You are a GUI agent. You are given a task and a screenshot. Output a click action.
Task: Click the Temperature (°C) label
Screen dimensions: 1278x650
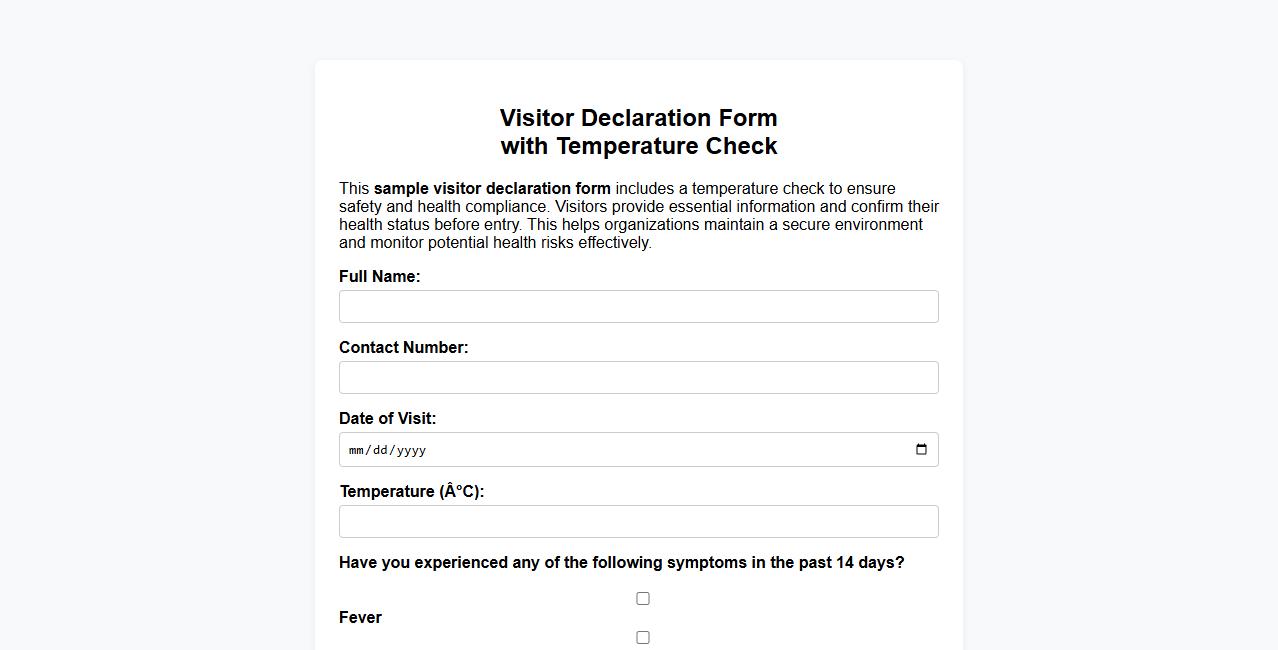(411, 491)
